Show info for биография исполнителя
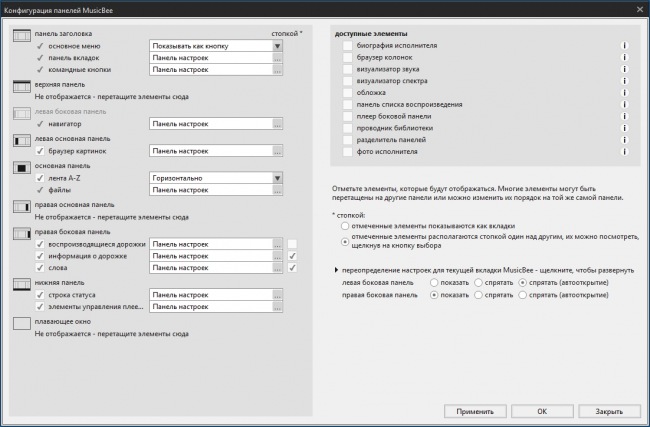This screenshot has height=427, width=650. pos(624,46)
